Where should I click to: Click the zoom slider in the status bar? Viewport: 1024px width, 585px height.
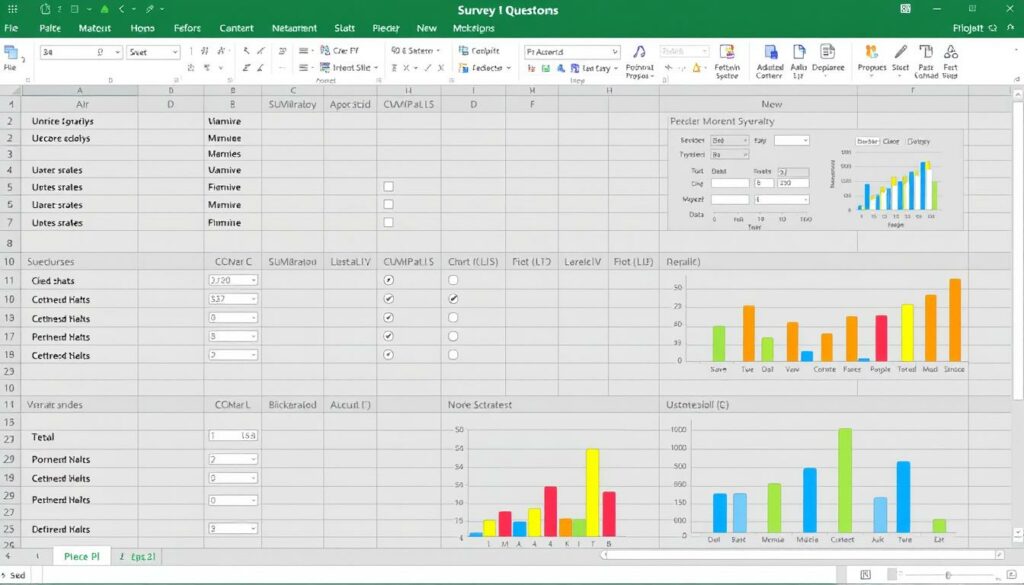(948, 575)
